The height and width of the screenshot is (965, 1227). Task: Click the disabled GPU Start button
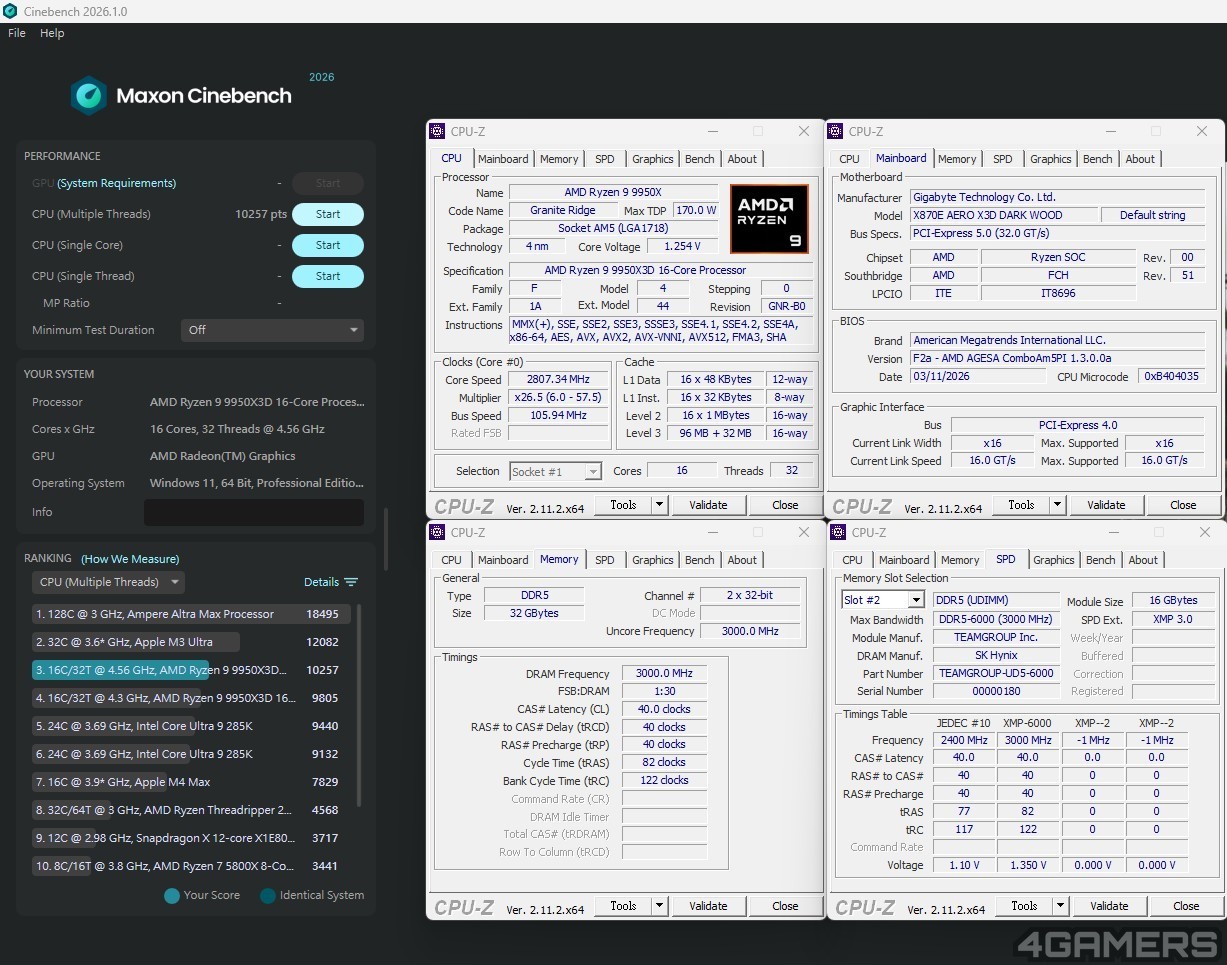click(328, 183)
